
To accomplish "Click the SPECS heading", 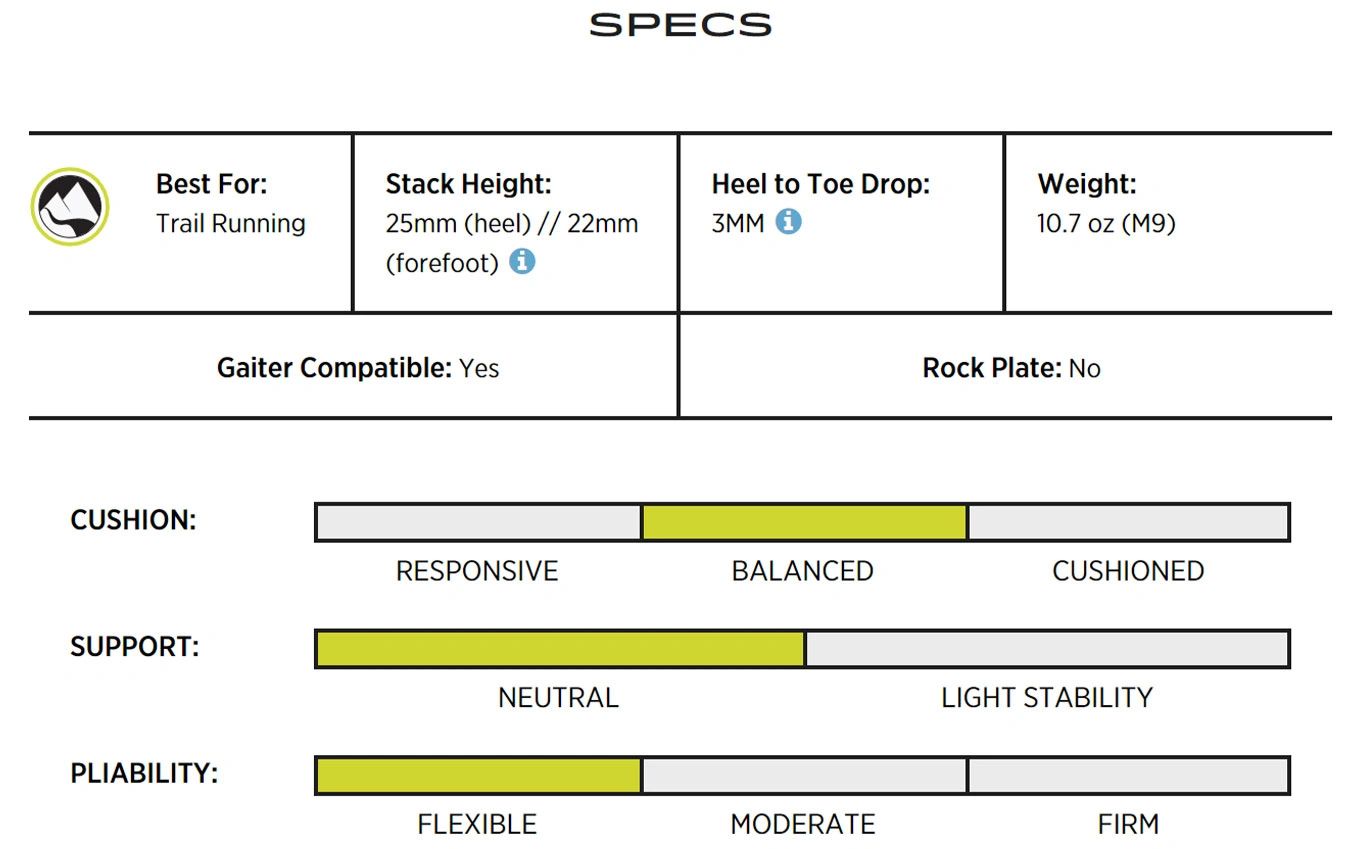I will point(680,25).
